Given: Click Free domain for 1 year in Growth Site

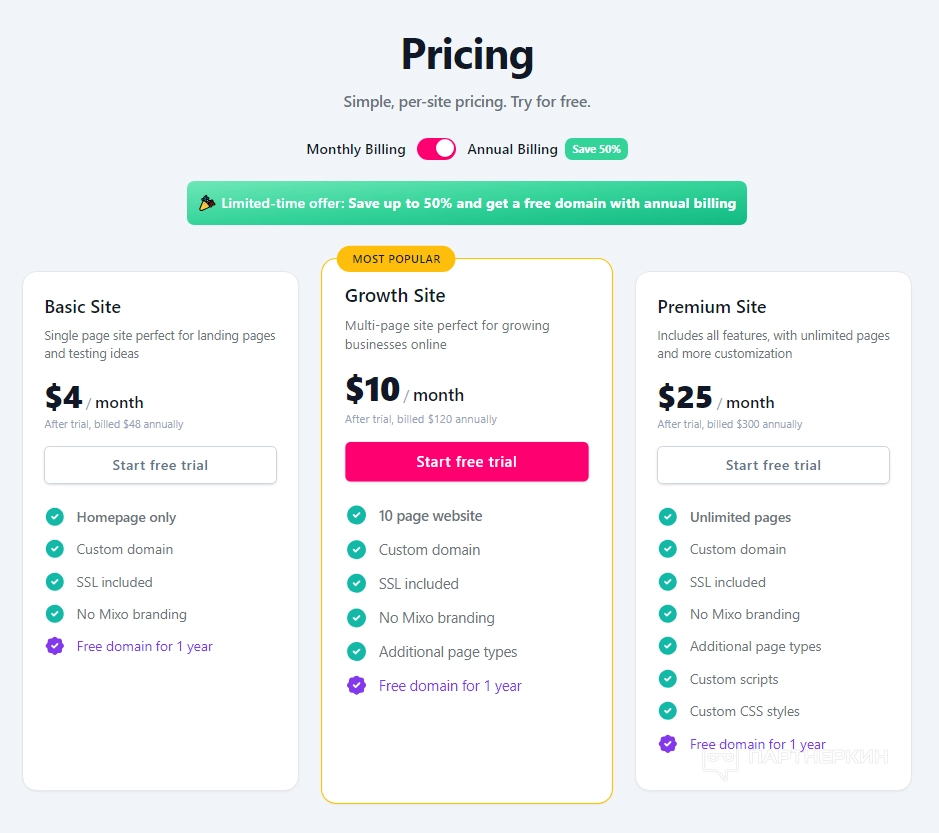Looking at the screenshot, I should point(450,686).
